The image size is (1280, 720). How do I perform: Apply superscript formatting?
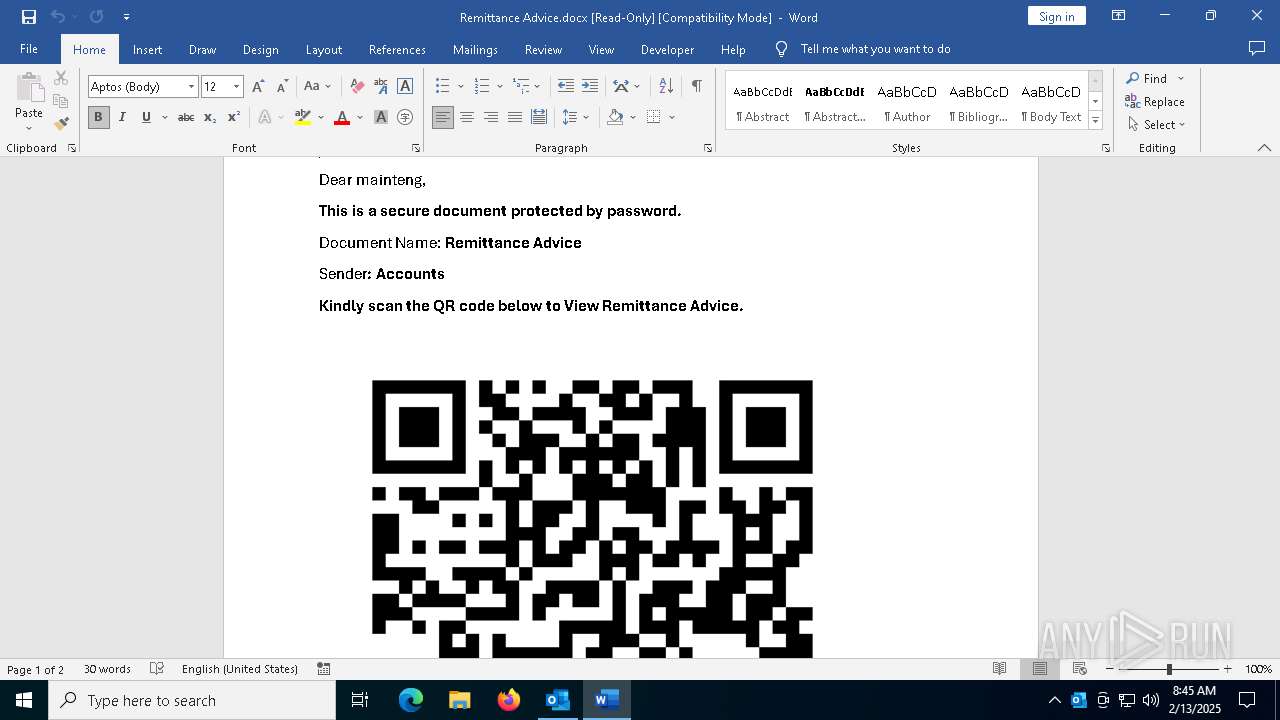click(233, 117)
